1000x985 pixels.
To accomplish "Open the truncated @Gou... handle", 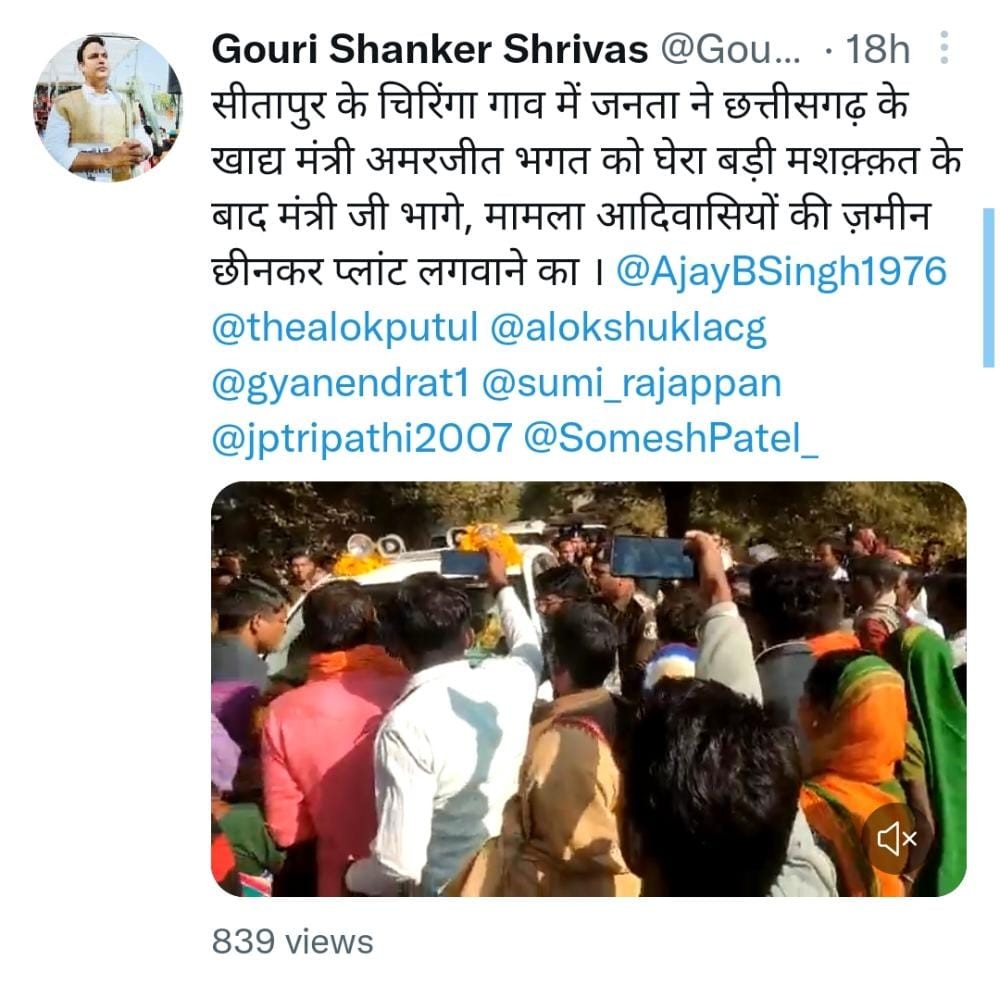I will coord(730,49).
